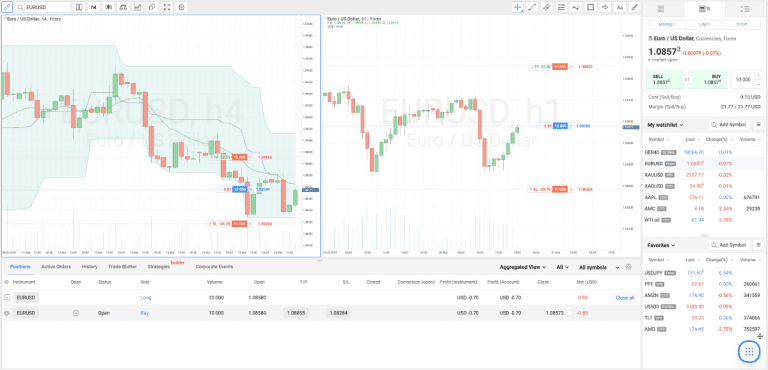Screen dimensions: 768x370
Task: Select the parallel channel drawing tool
Action: click(x=547, y=7)
